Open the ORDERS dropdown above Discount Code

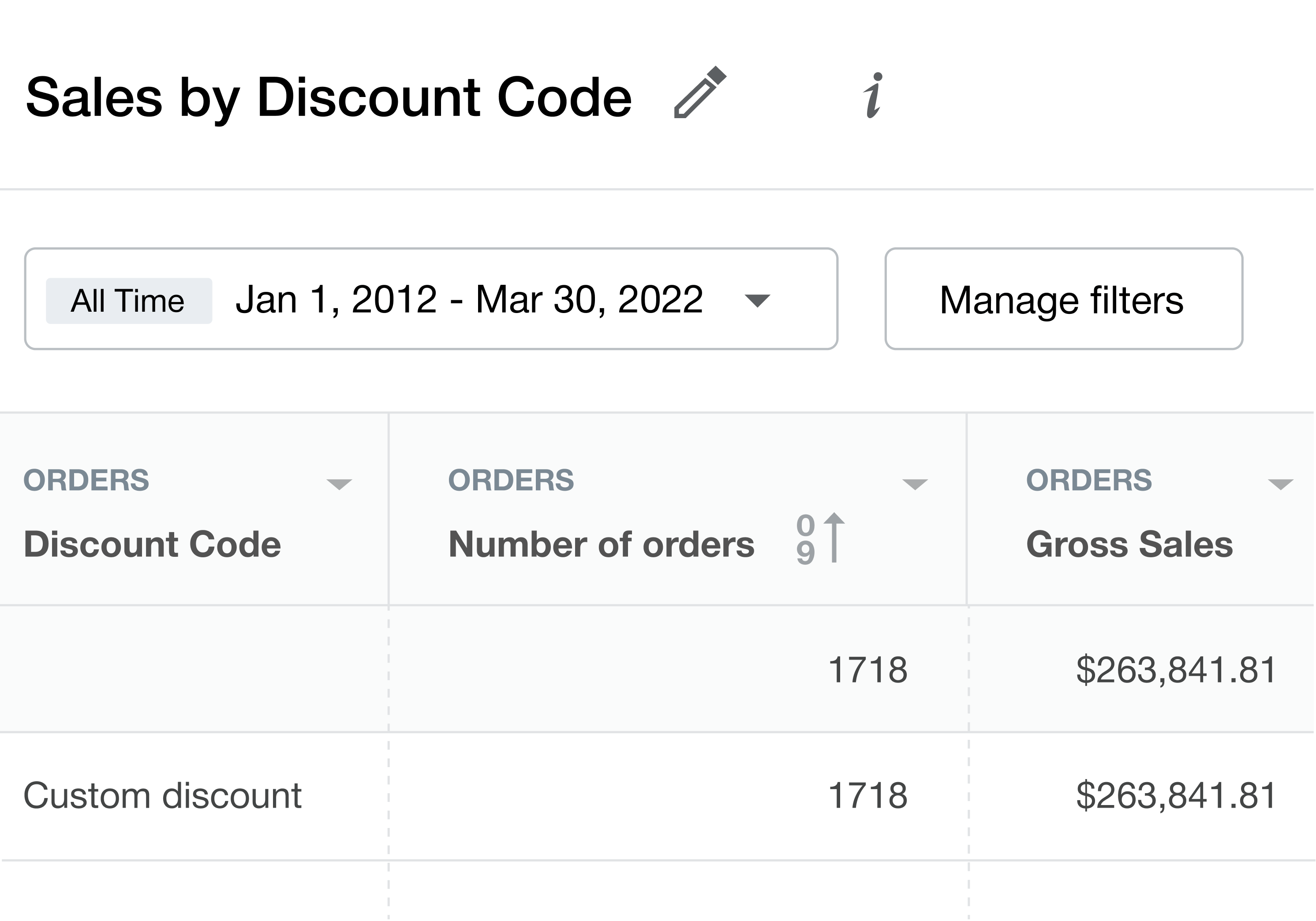tap(340, 484)
